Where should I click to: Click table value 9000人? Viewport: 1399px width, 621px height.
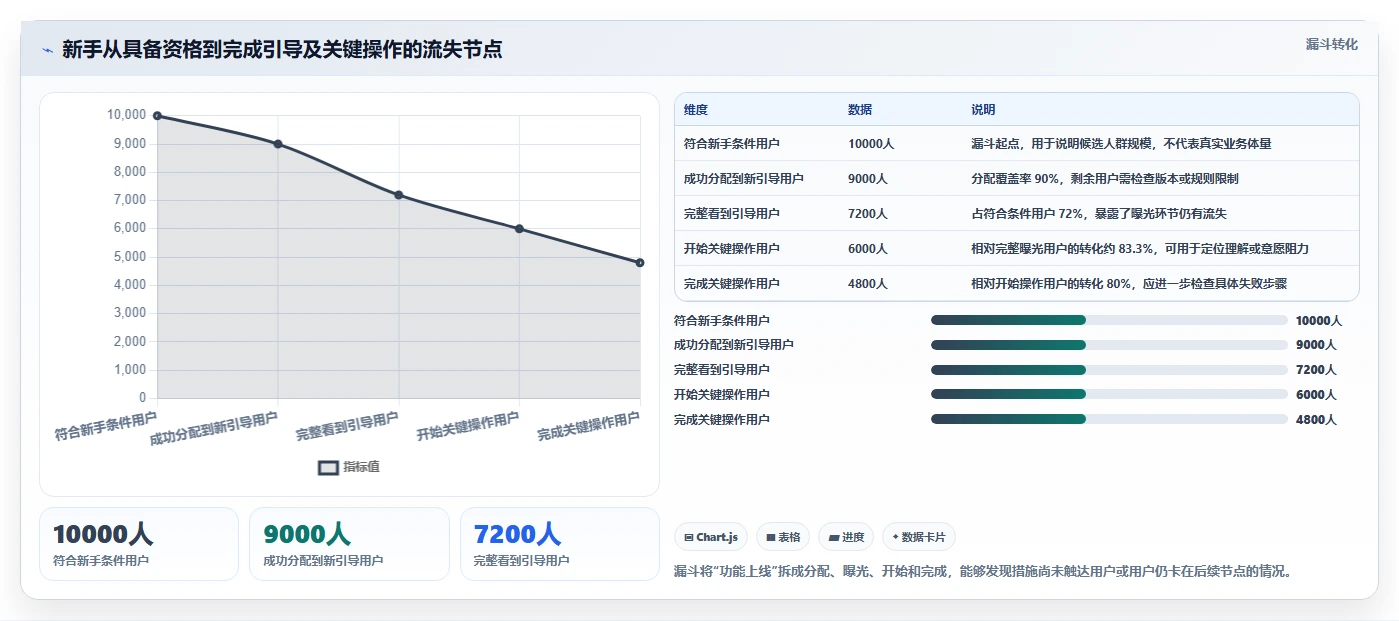[x=868, y=179]
